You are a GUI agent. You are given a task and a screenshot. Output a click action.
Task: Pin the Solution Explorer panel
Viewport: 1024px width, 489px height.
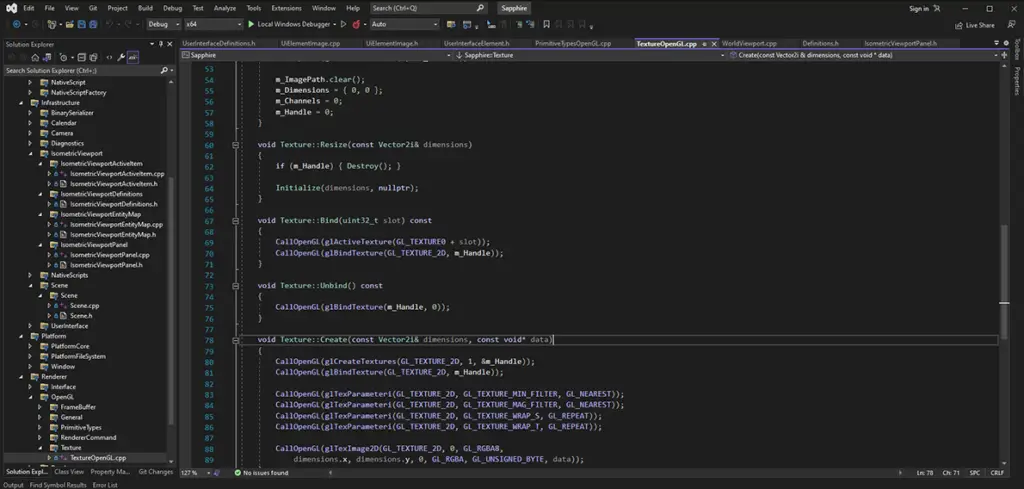click(161, 44)
